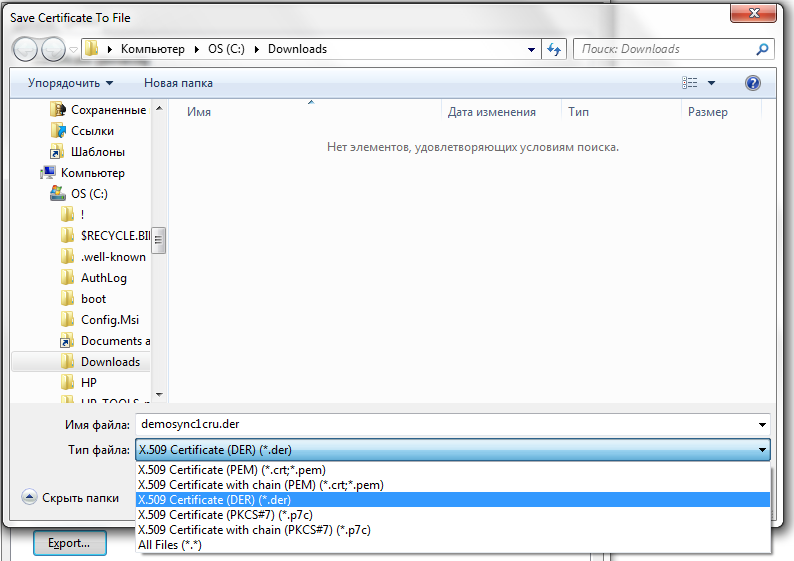The height and width of the screenshot is (561, 794).
Task: Open the Упорядочить menu
Action: [70, 83]
